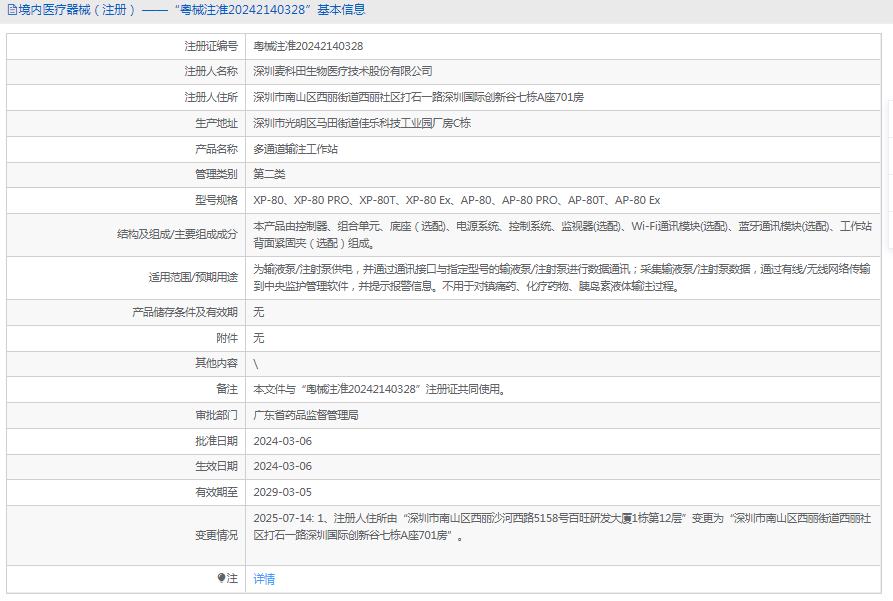Click the 产品名称 label
This screenshot has width=893, height=601.
click(216, 149)
